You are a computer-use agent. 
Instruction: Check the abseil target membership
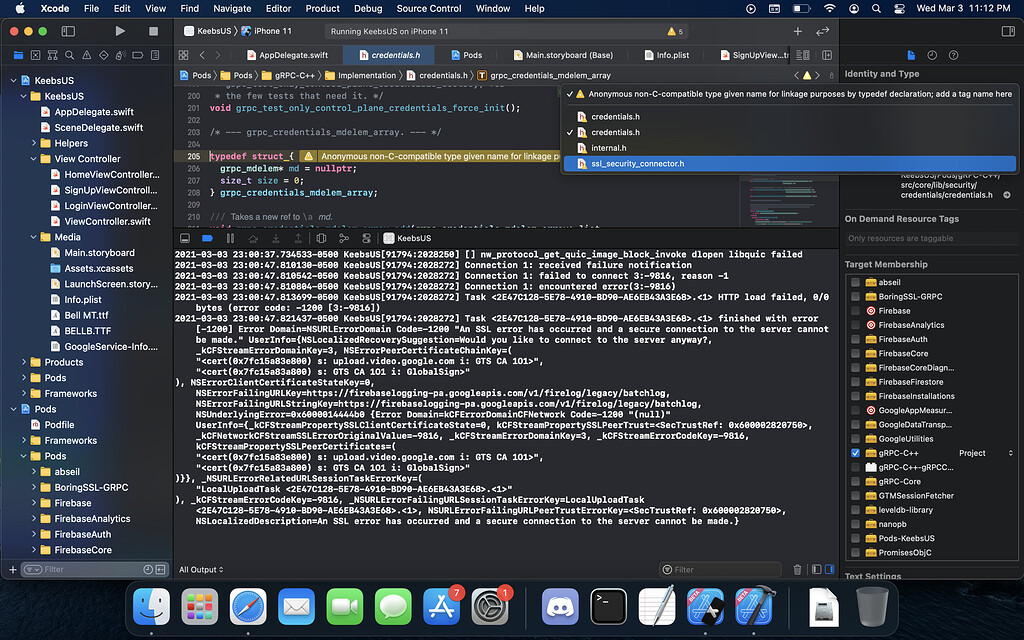coord(855,282)
